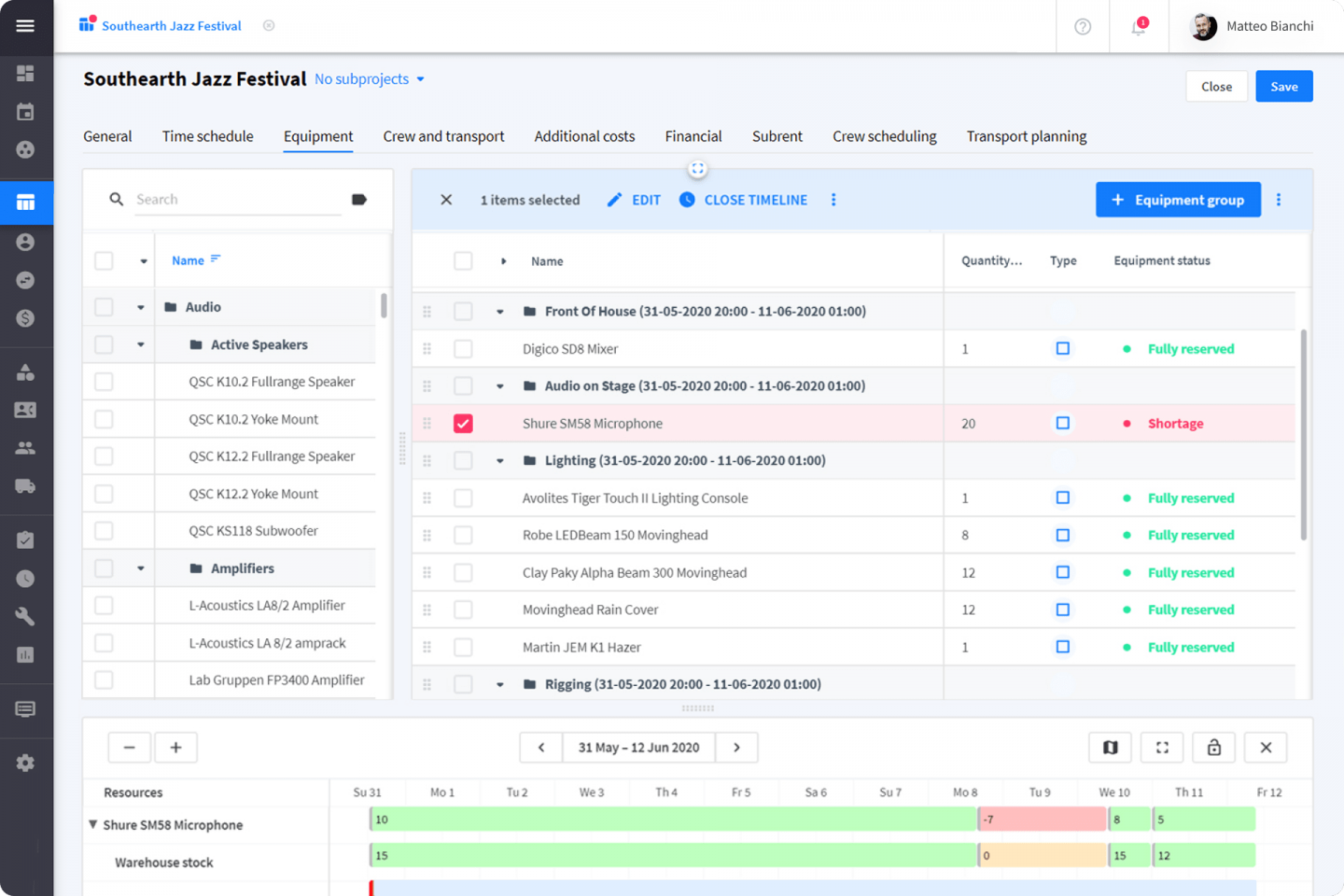The image size is (1344, 896).
Task: Select QSC KS118 Subwoofer checkbox
Action: pos(104,531)
